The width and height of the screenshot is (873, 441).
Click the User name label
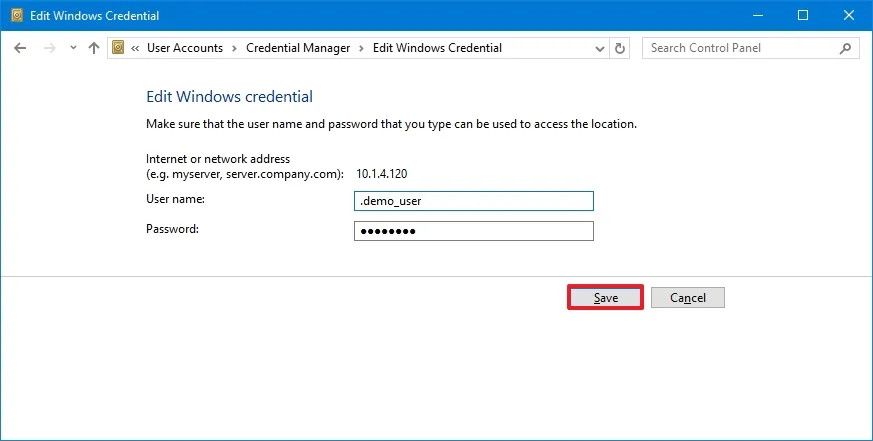pyautogui.click(x=175, y=199)
